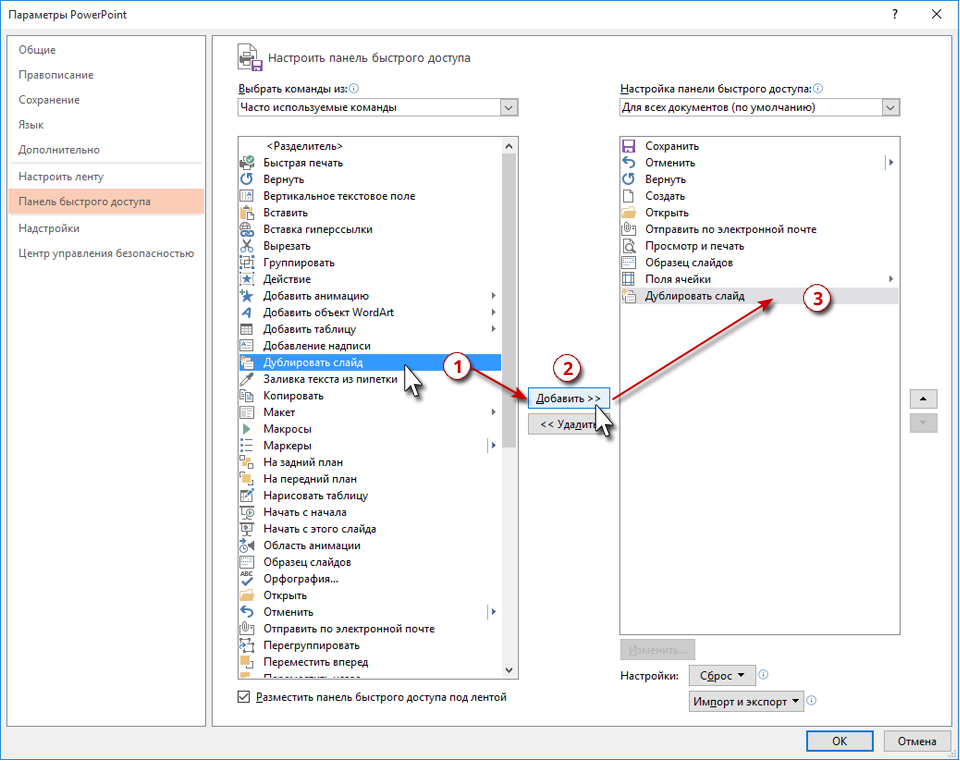Select 'Дублировать слайд' in the right list

(x=759, y=296)
